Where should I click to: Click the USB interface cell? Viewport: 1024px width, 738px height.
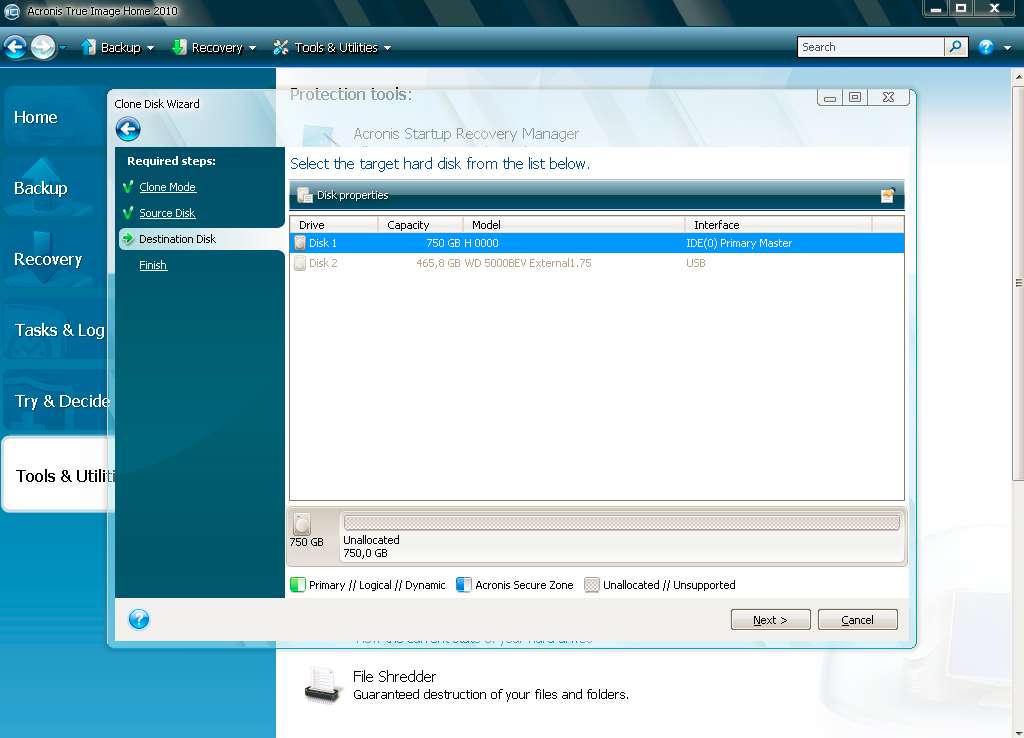tap(696, 263)
